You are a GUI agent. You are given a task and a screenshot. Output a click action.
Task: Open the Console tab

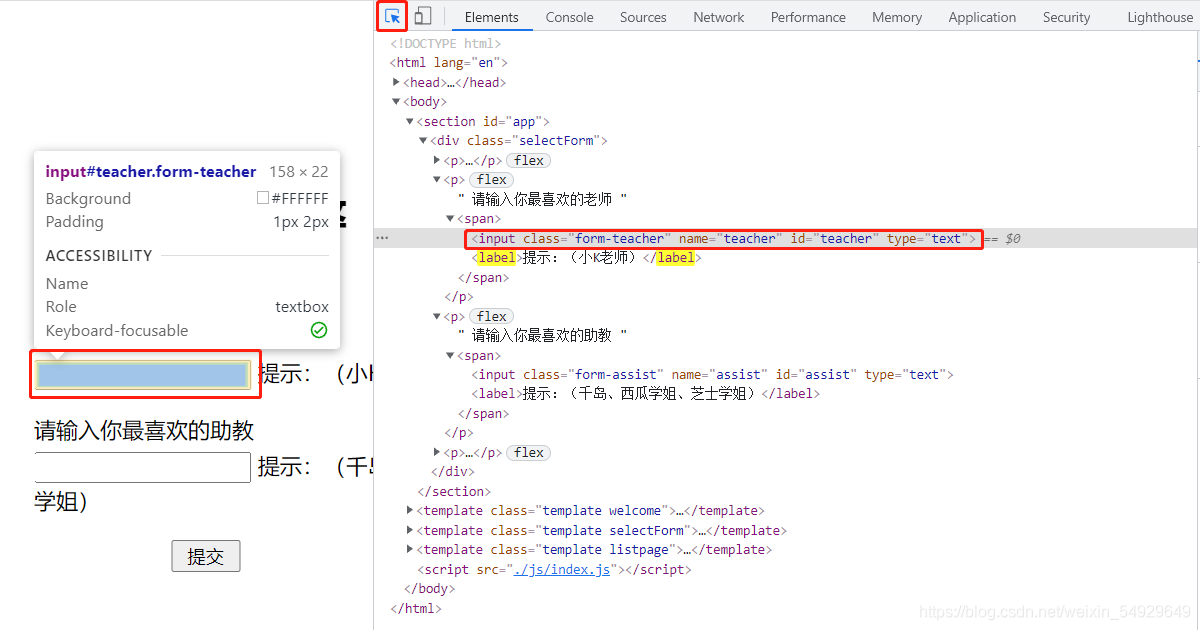[569, 17]
